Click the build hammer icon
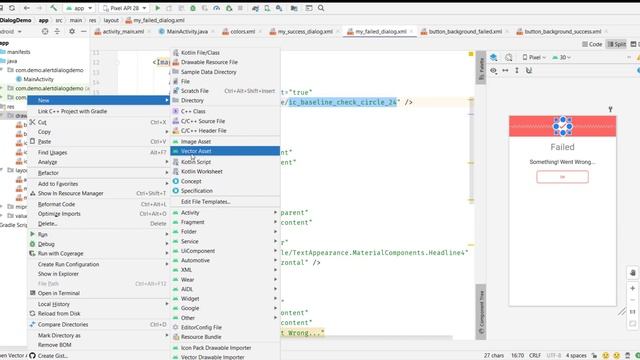The width and height of the screenshot is (640, 360). coord(53,8)
